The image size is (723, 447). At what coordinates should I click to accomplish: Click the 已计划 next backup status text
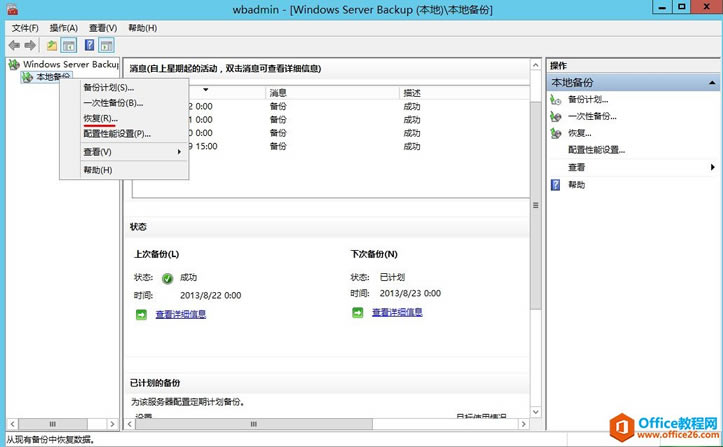[x=392, y=277]
